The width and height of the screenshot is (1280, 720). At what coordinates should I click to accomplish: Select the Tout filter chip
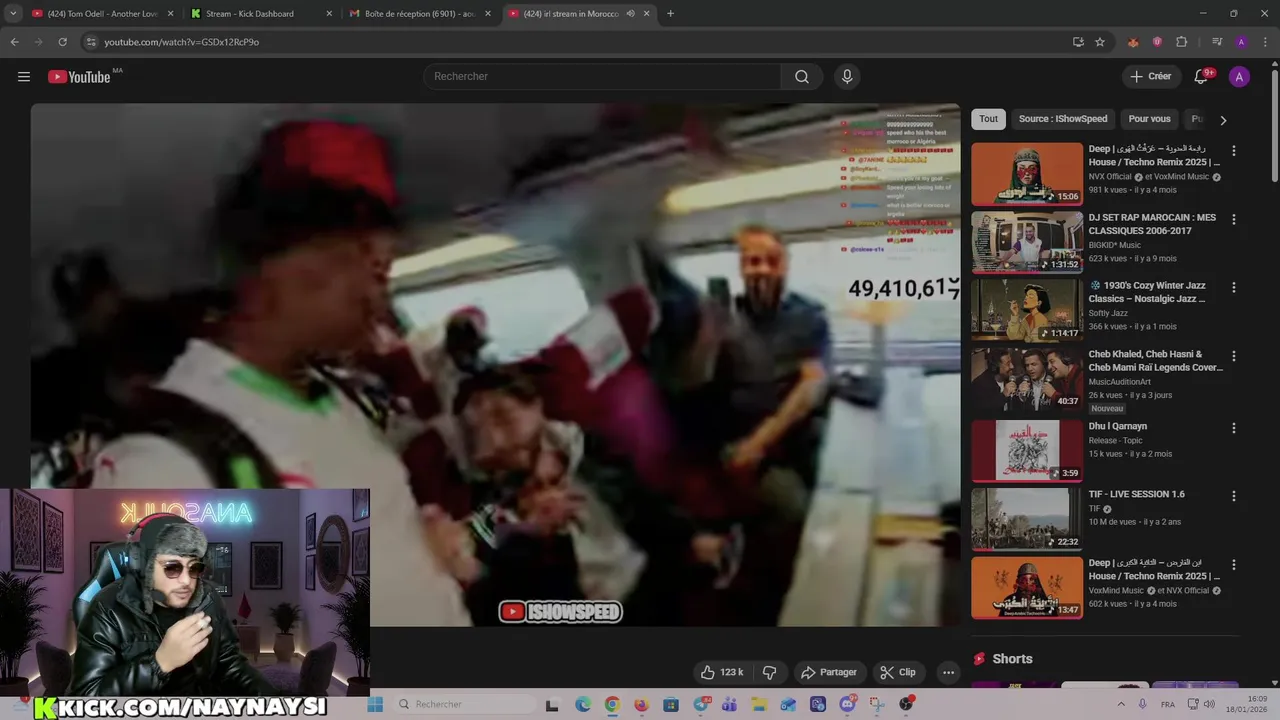[988, 119]
